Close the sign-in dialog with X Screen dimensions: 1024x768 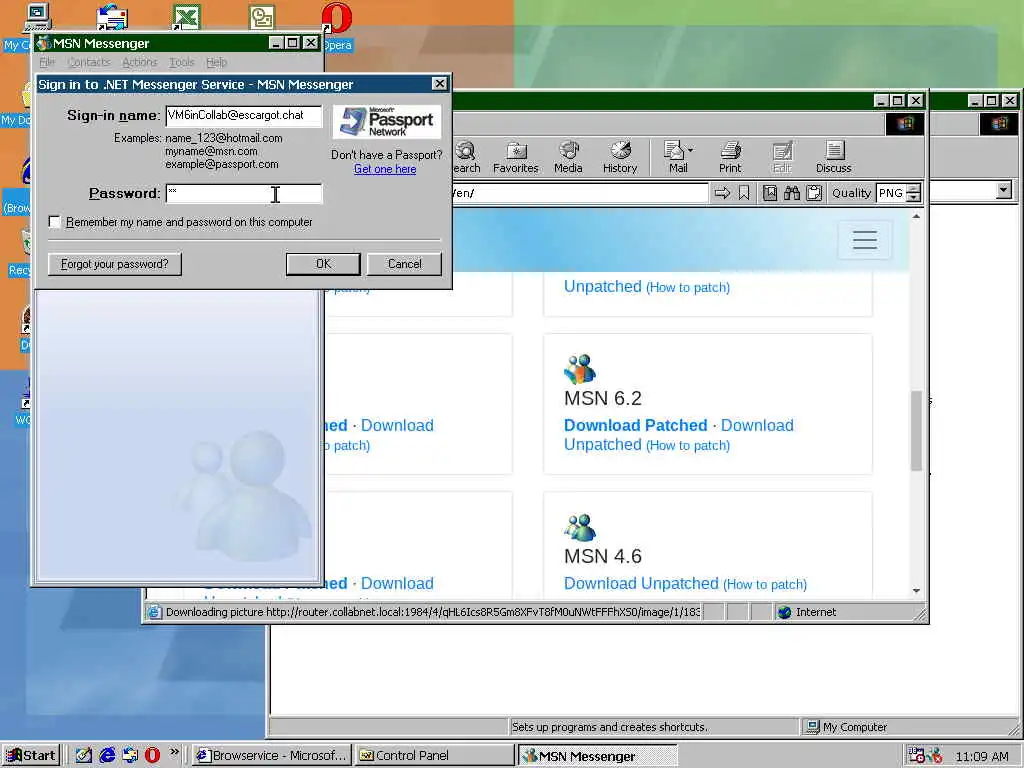440,84
